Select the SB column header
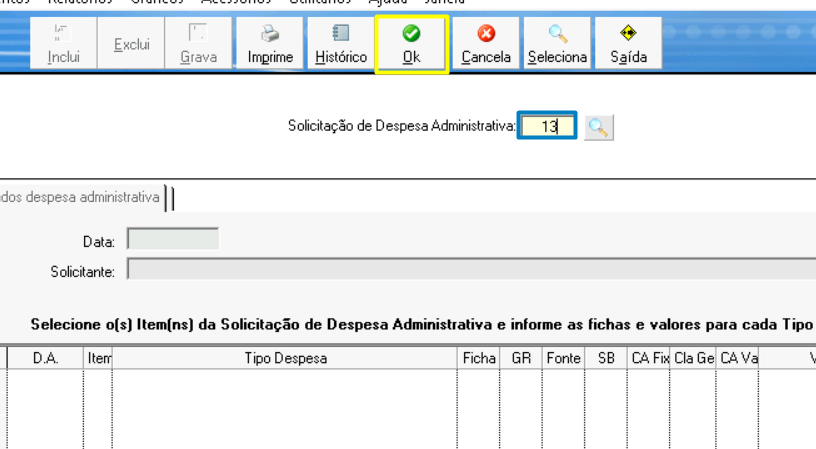 (606, 358)
